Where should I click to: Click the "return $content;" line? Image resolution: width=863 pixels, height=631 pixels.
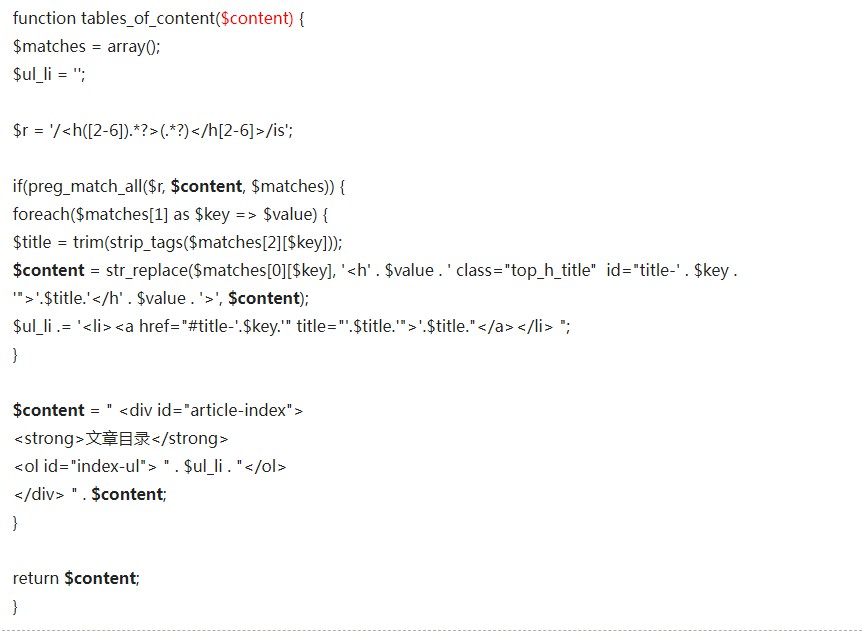[76, 578]
